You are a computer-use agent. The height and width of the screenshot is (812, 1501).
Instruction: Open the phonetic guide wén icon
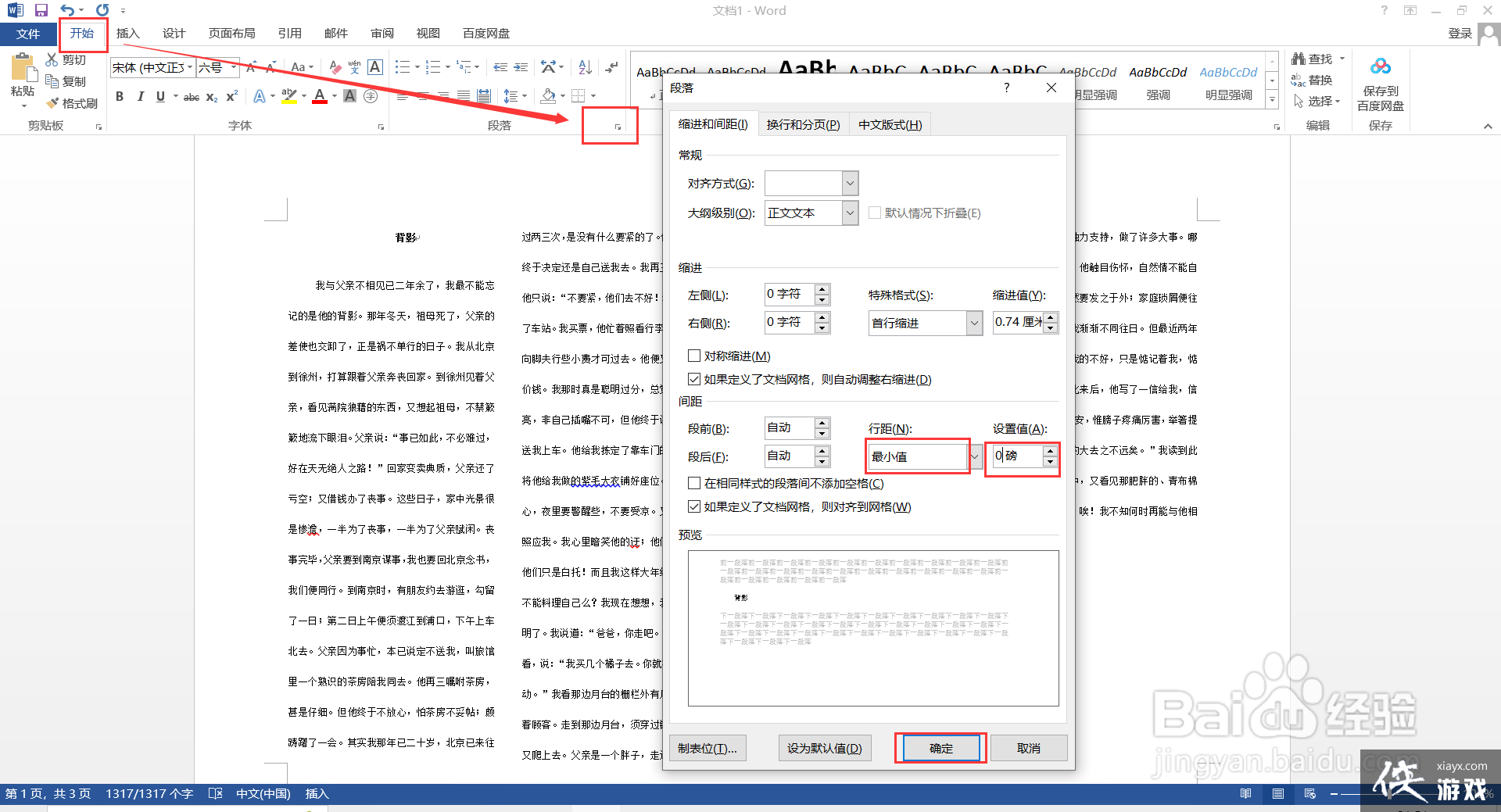coord(354,67)
